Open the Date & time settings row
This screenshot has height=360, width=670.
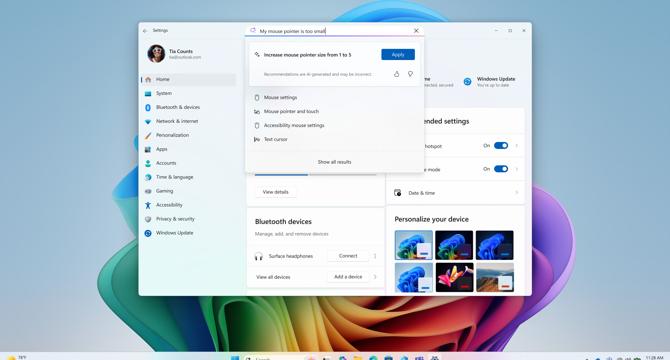[455, 193]
